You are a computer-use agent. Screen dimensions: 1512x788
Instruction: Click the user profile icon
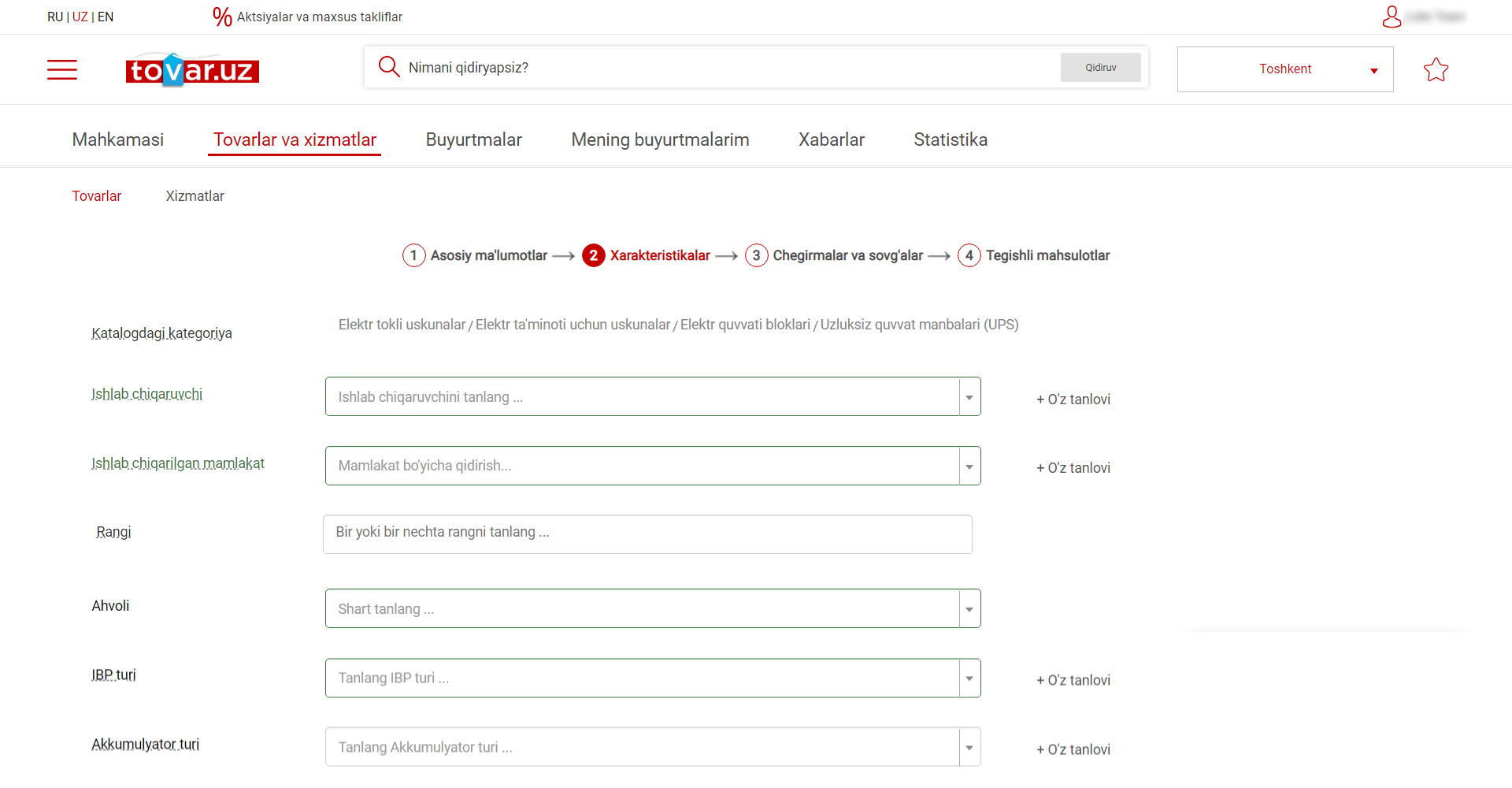[x=1392, y=17]
